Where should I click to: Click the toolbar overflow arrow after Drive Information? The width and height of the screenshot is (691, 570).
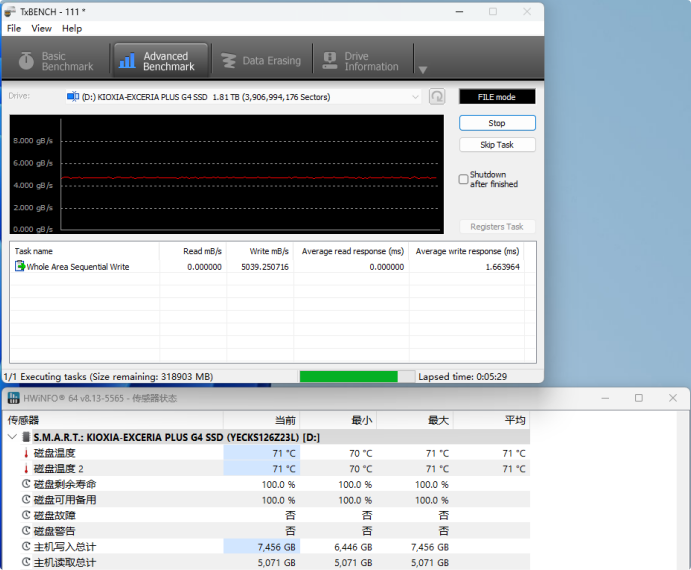(422, 70)
